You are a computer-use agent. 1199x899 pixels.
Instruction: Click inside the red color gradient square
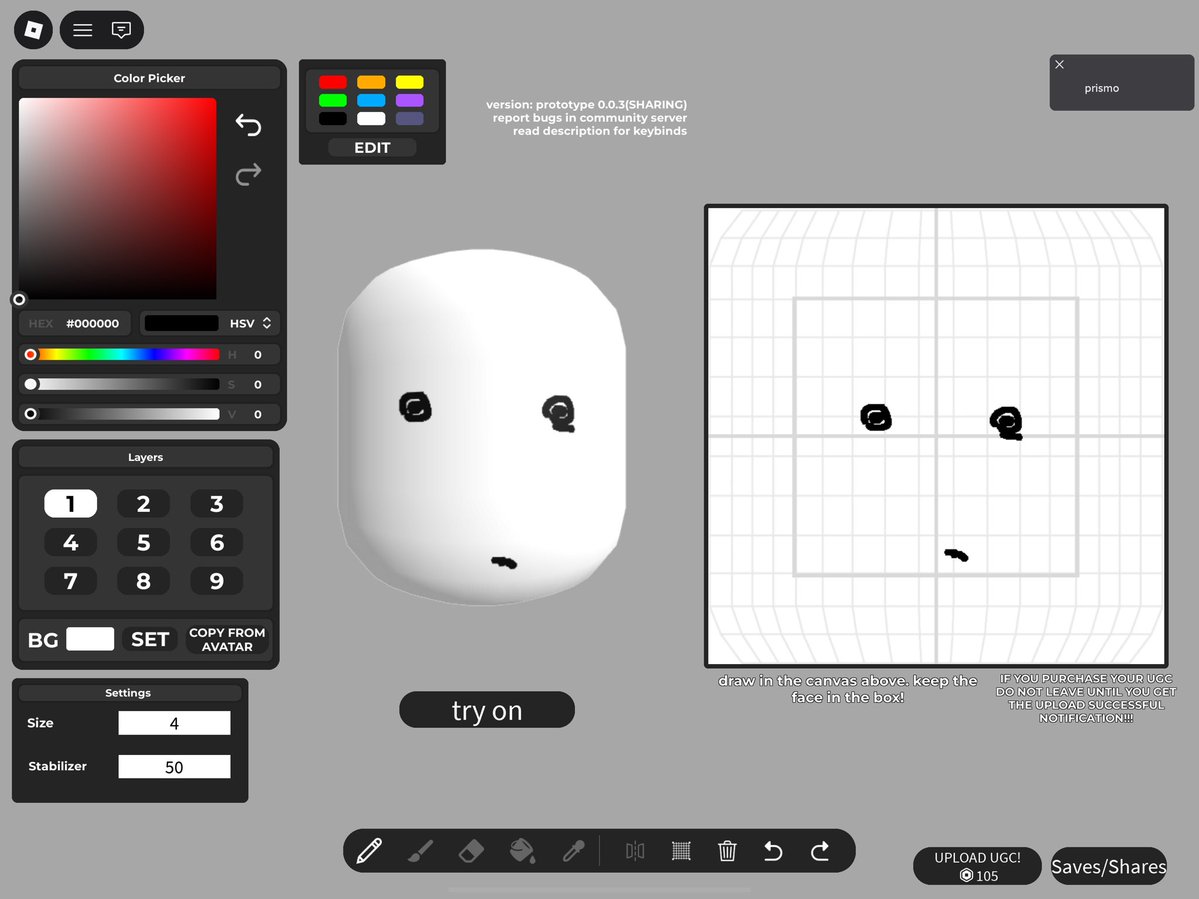(x=118, y=198)
